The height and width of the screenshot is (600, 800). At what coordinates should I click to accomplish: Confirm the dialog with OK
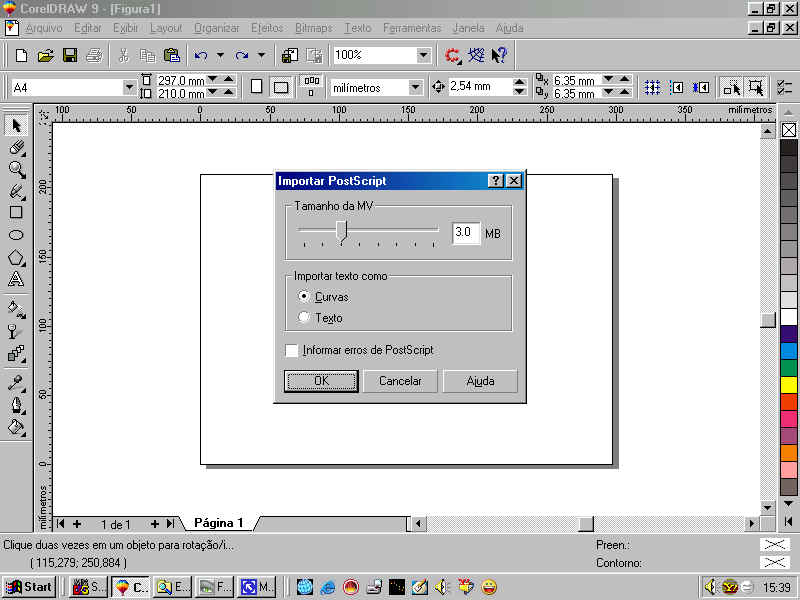tap(321, 381)
